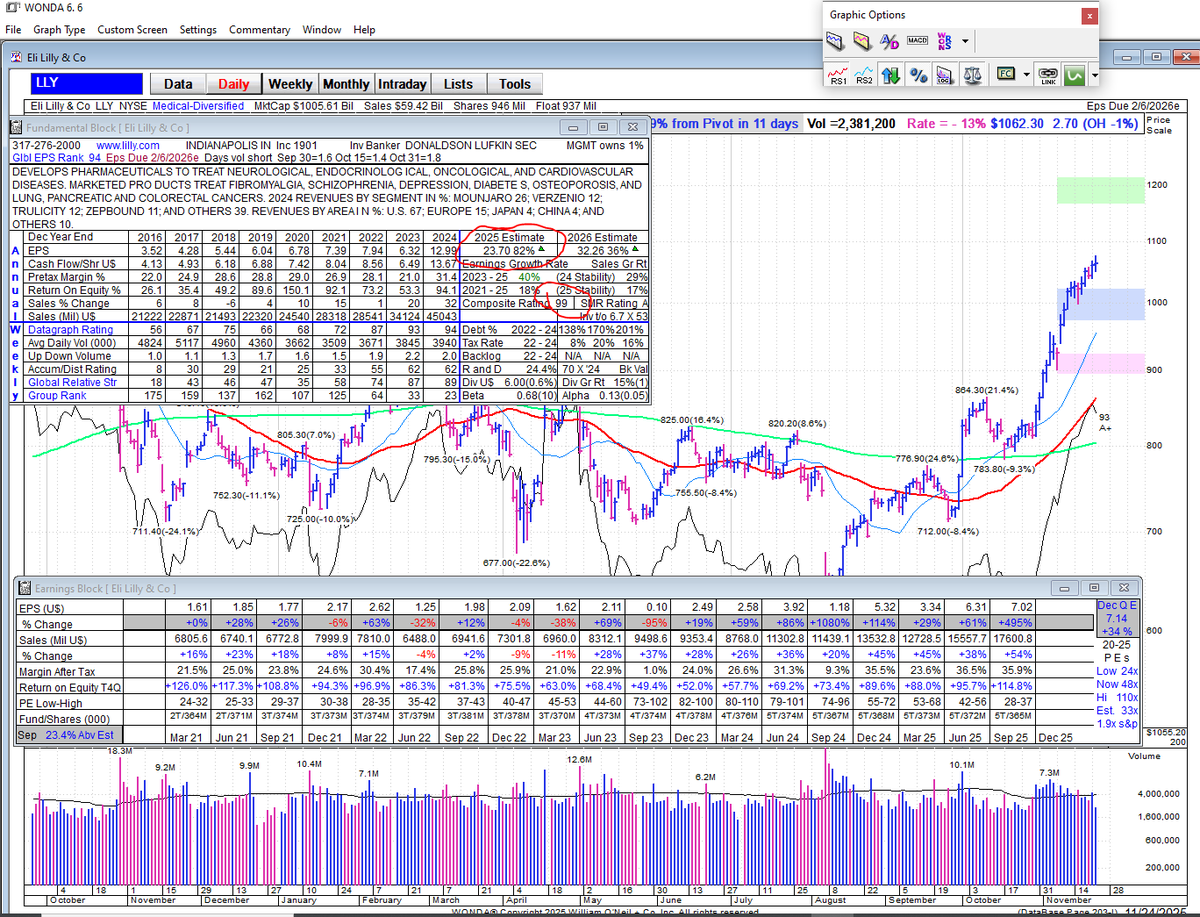Click the yellow chart icon in Graphic Options
The image size is (1200, 917).
pyautogui.click(x=862, y=41)
